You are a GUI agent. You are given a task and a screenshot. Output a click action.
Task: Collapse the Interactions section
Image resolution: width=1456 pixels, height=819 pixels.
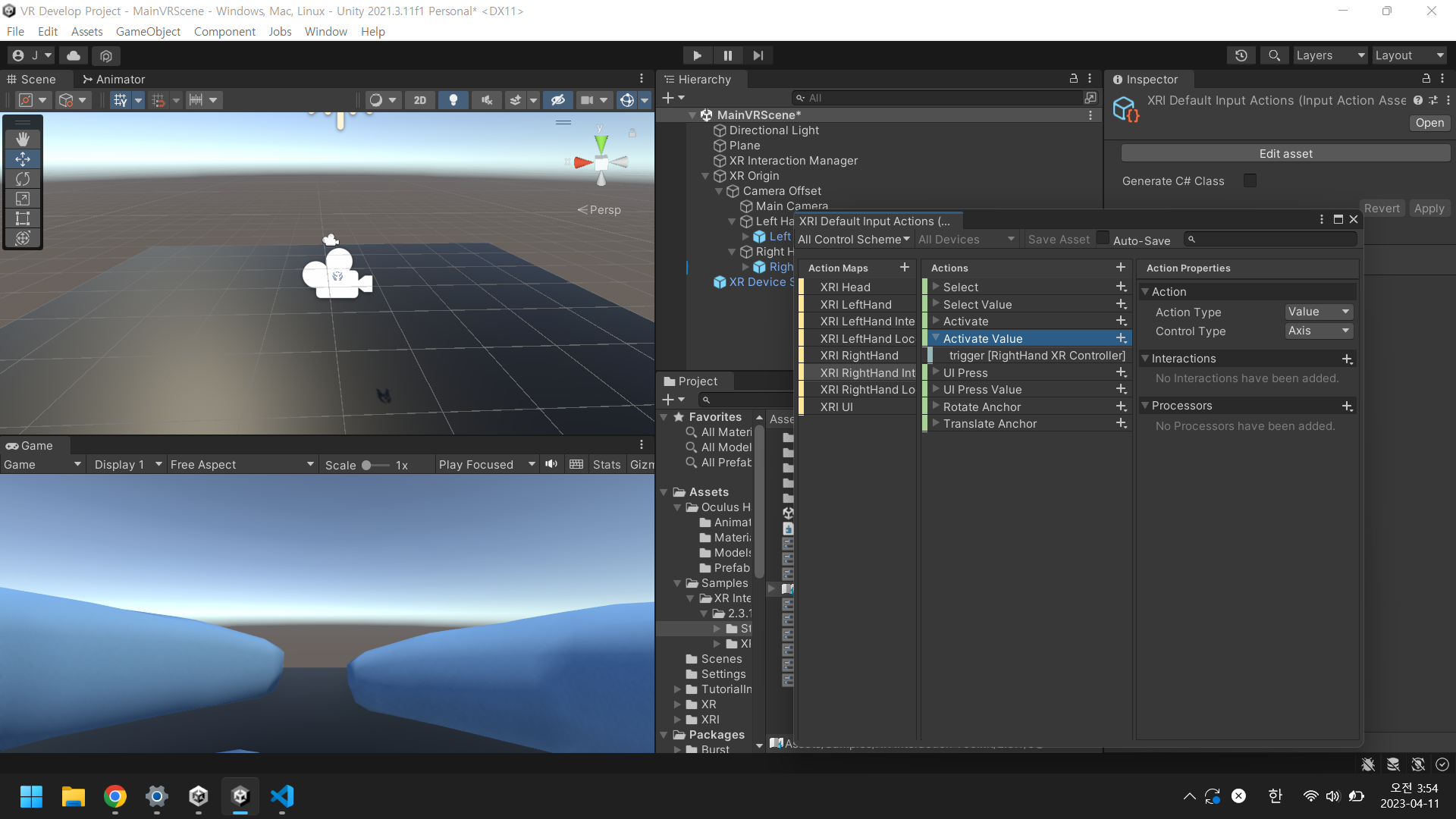(x=1145, y=358)
